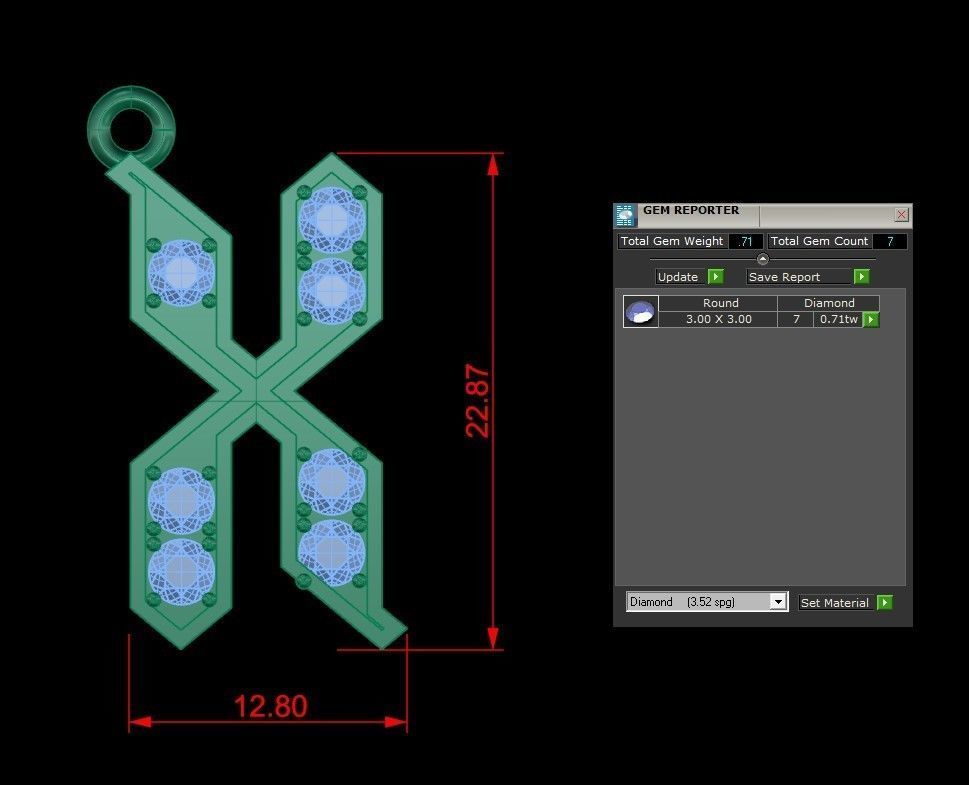The width and height of the screenshot is (969, 785).
Task: Click the gem quantity cell 7
Action: pyautogui.click(x=796, y=320)
